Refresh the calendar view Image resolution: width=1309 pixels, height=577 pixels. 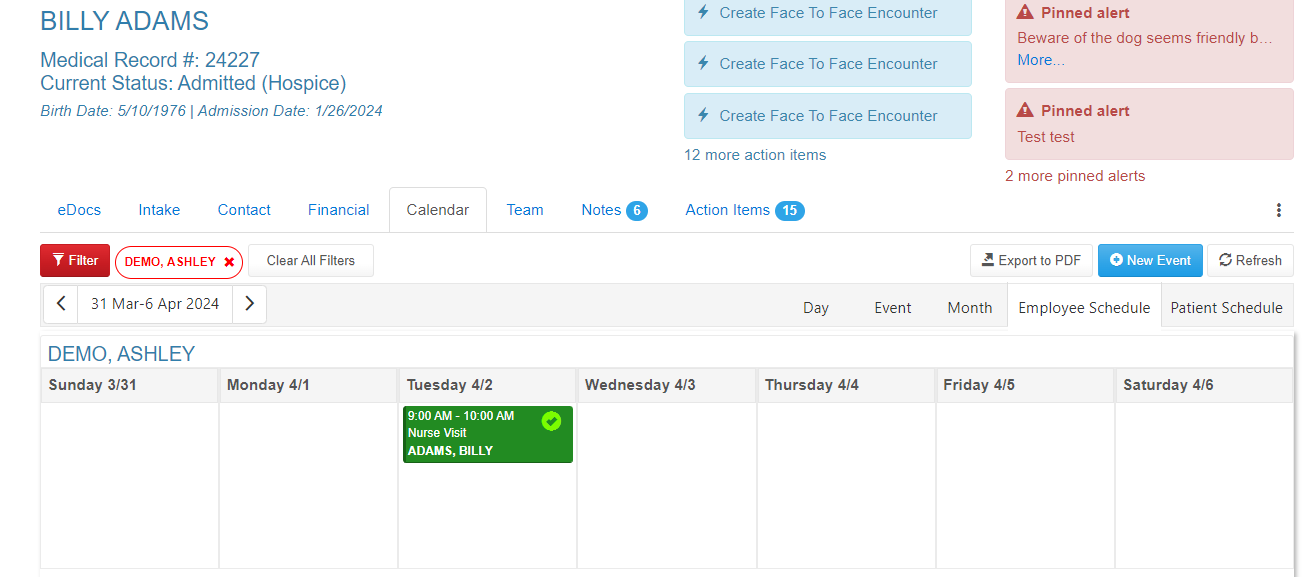tap(1250, 261)
